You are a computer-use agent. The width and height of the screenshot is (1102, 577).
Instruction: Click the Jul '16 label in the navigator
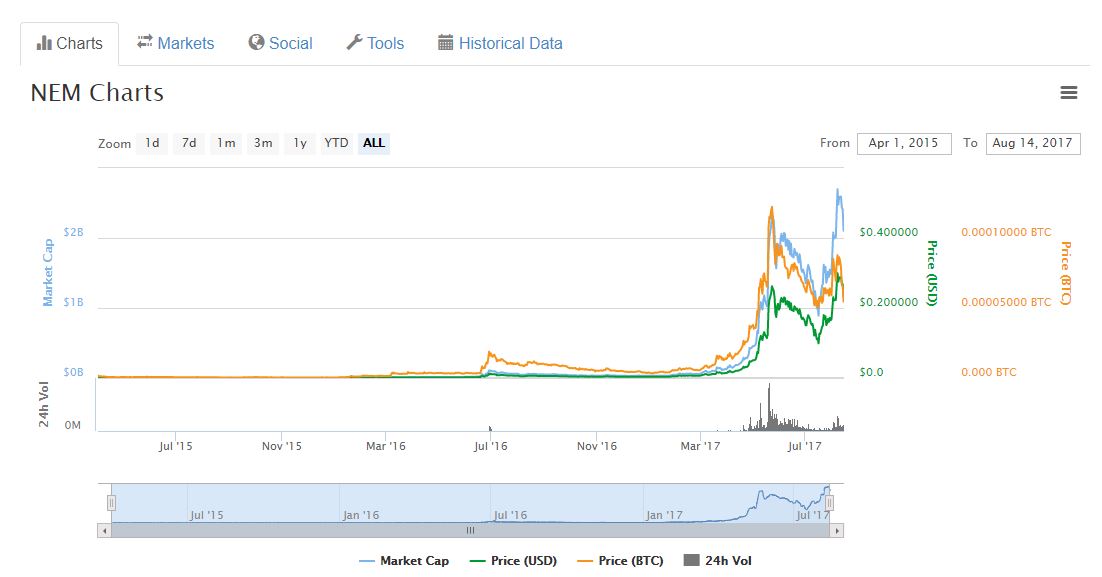(x=510, y=515)
